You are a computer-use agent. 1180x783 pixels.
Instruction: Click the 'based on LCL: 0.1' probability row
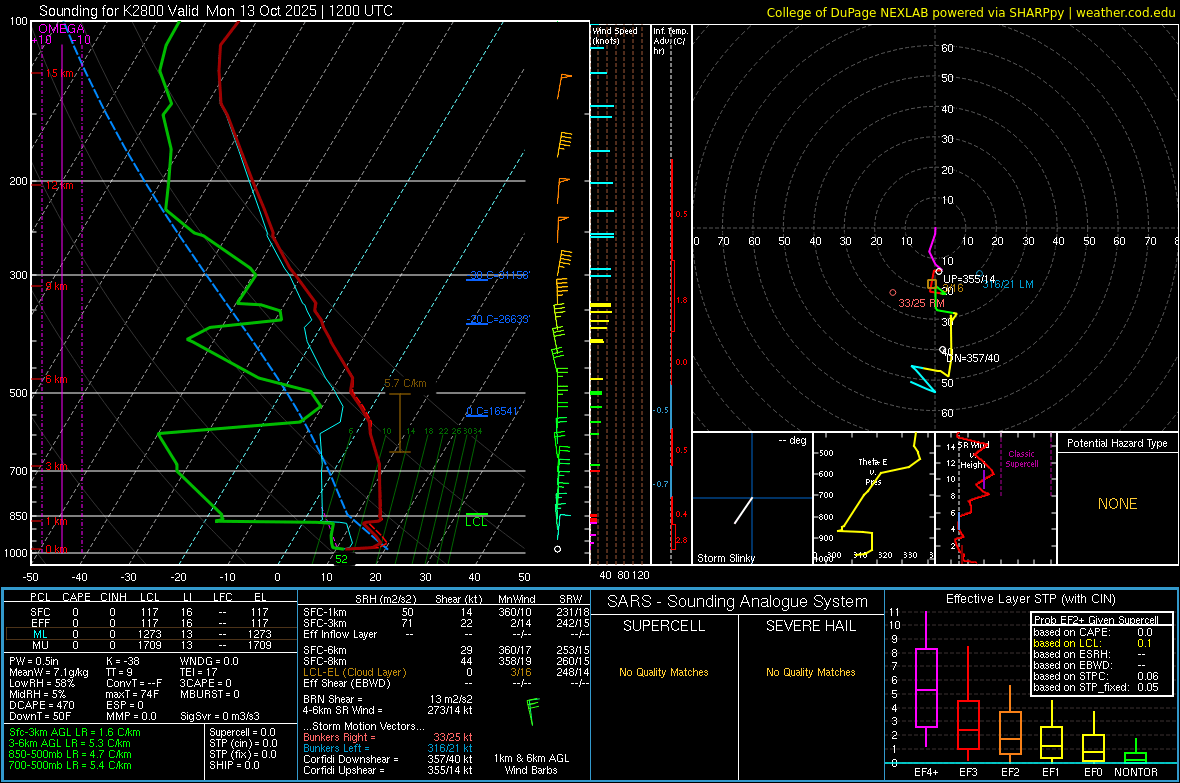(1093, 643)
